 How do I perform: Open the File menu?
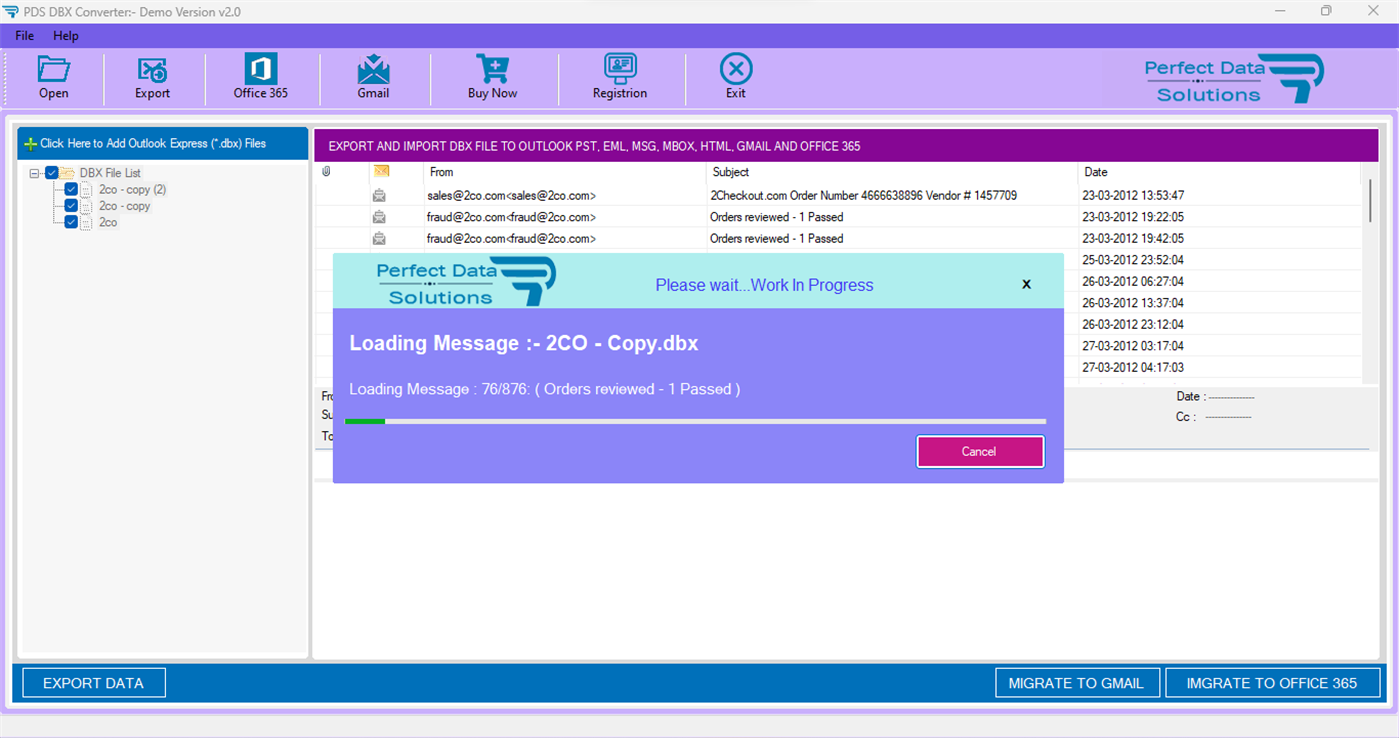23,35
